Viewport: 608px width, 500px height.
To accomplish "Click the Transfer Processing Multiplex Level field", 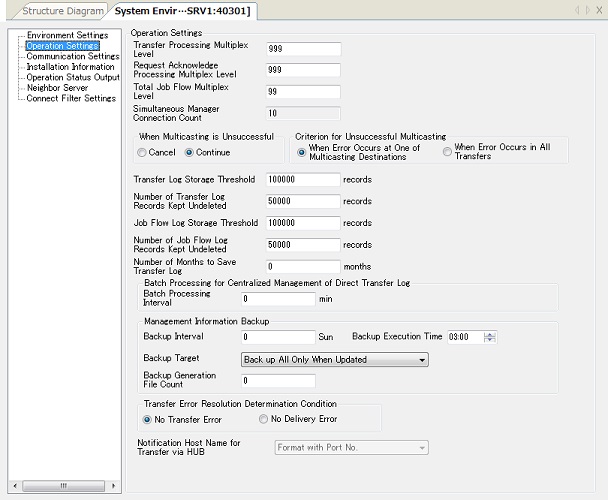I will (x=304, y=49).
